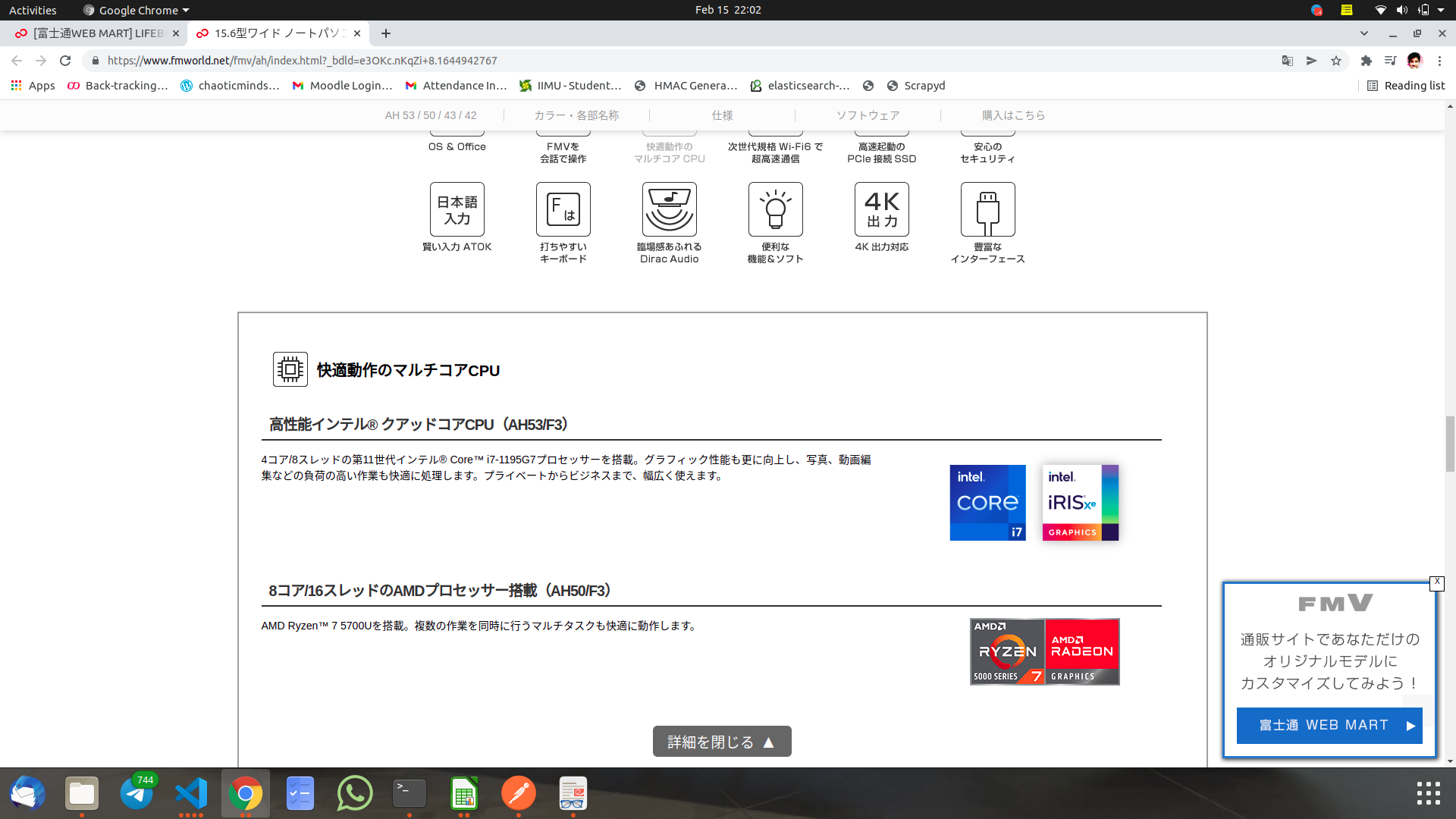The height and width of the screenshot is (819, 1456).
Task: Click the AMD Ryzen 7 badge
Action: pyautogui.click(x=1008, y=651)
